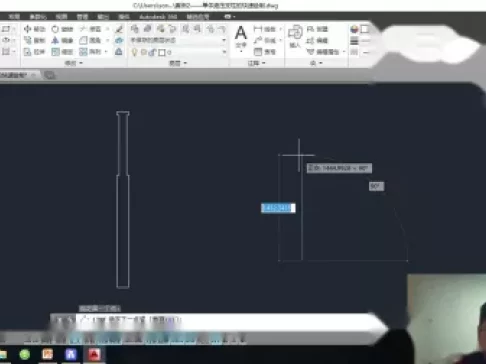486x364 pixels.
Task: Toggle the layer freeze sun icon
Action: tap(144, 52)
